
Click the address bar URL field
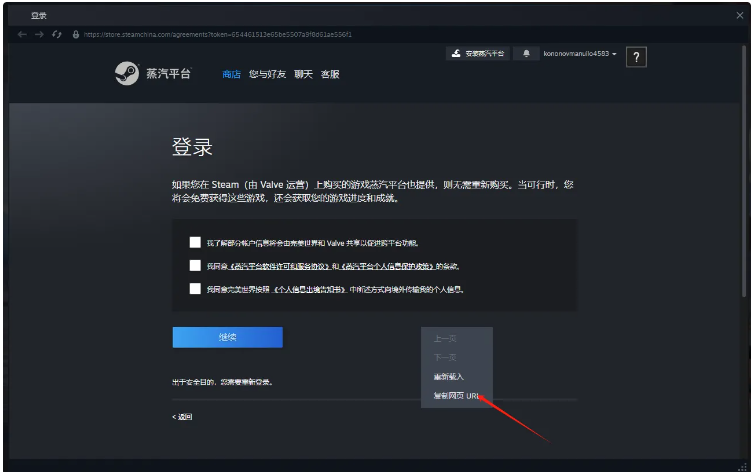[217, 35]
